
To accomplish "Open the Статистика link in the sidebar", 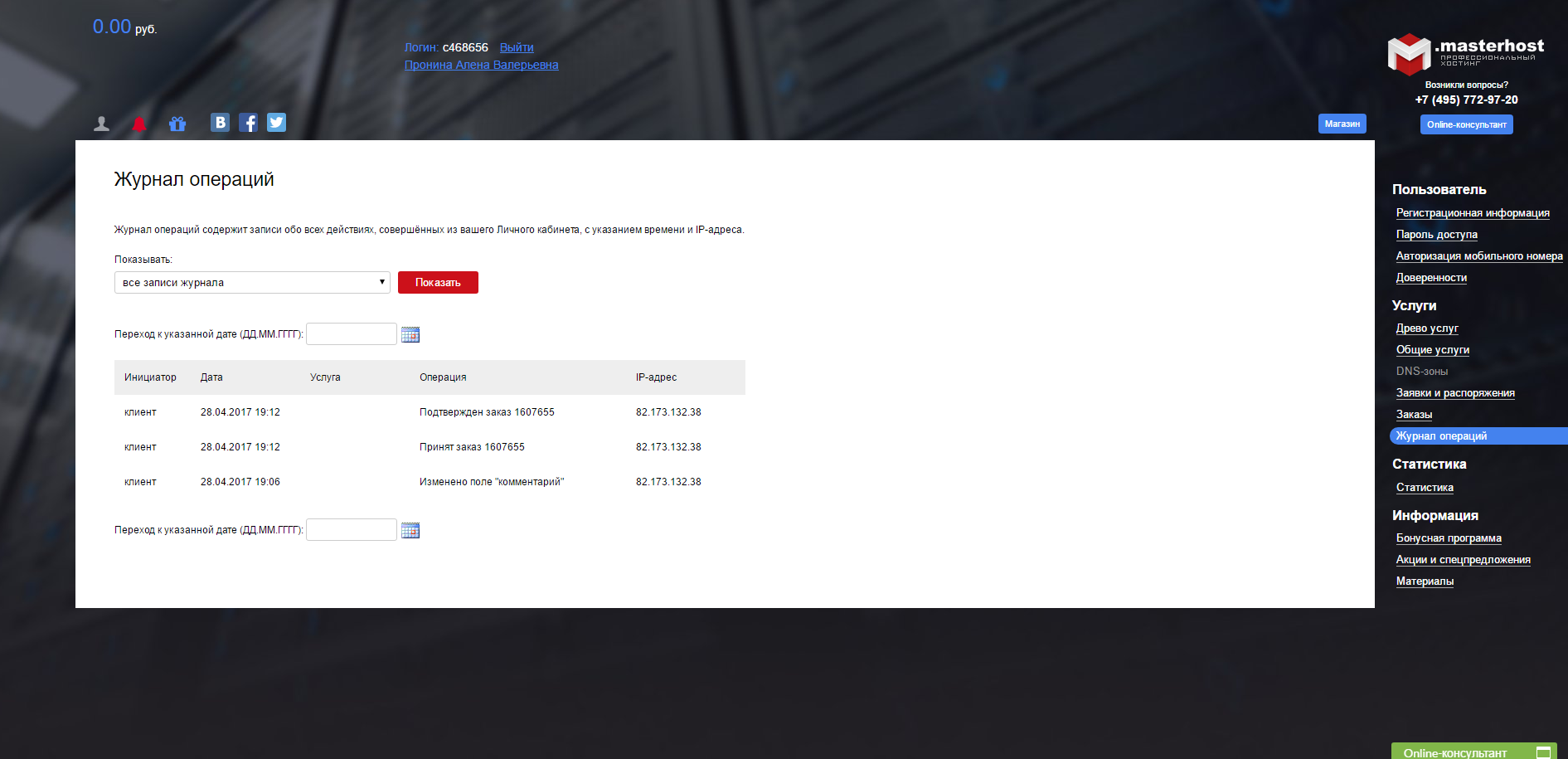I will (1425, 488).
